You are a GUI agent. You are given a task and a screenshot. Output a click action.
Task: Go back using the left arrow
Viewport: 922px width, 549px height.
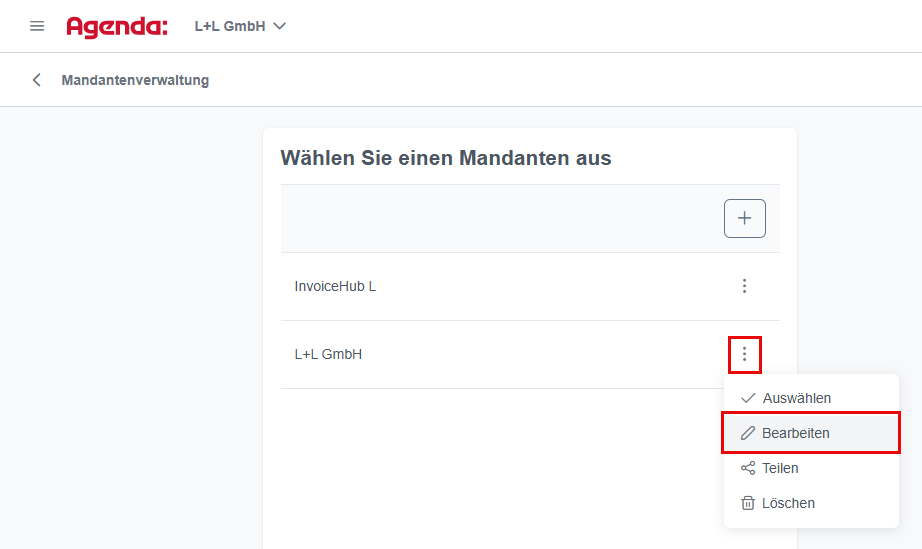pos(36,80)
